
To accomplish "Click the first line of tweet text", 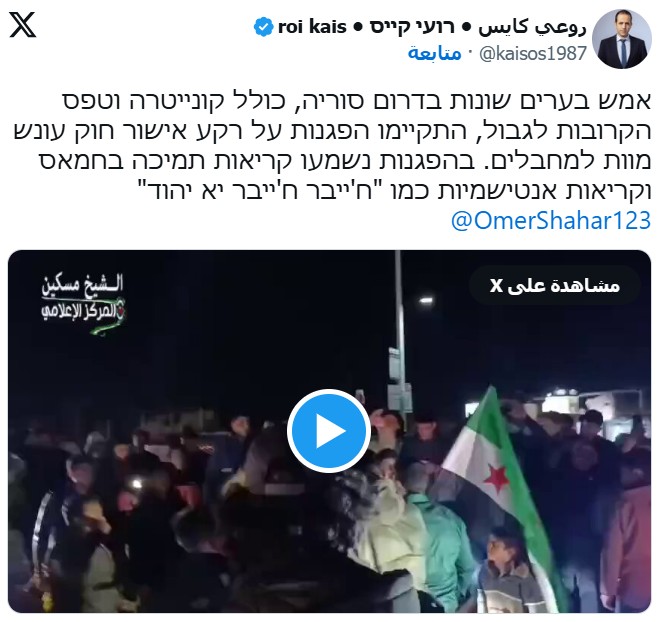I will click(357, 101).
